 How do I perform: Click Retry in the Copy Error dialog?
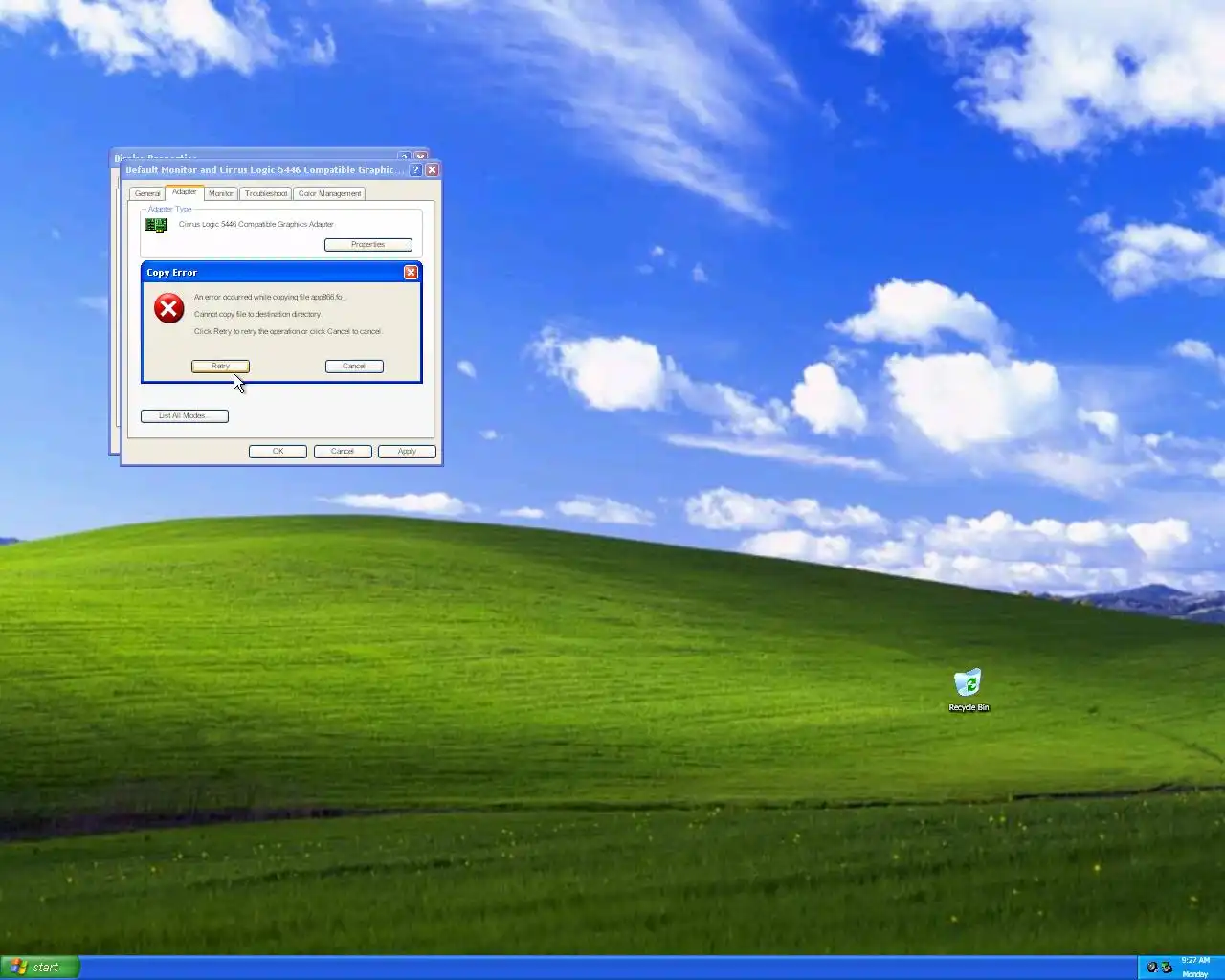pyautogui.click(x=220, y=366)
